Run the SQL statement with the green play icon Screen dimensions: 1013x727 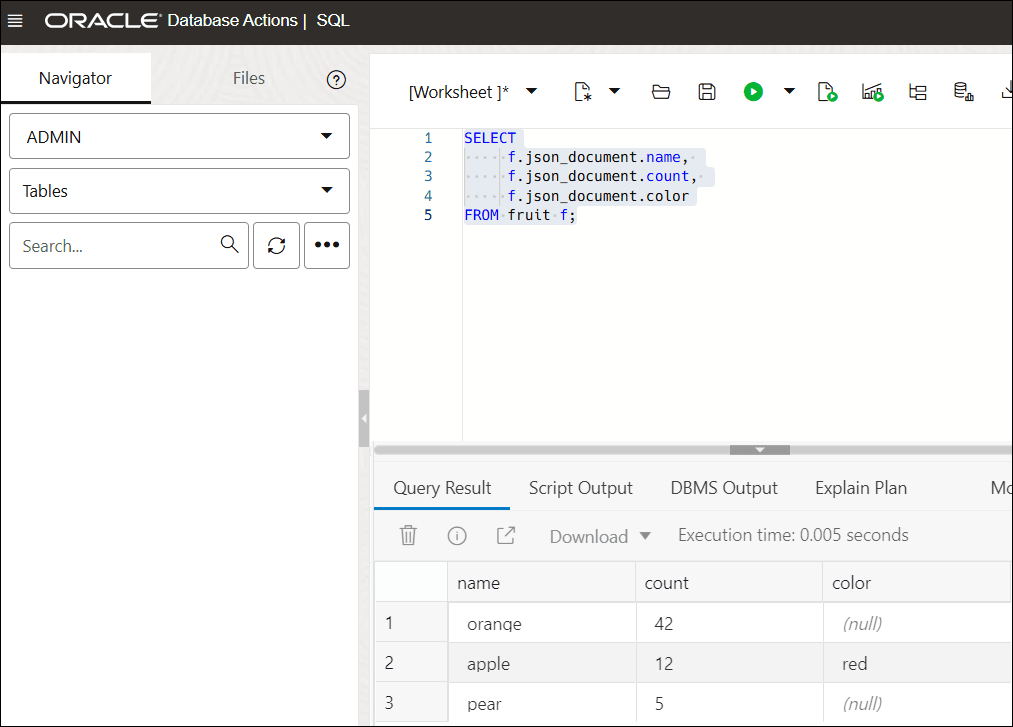(x=753, y=91)
